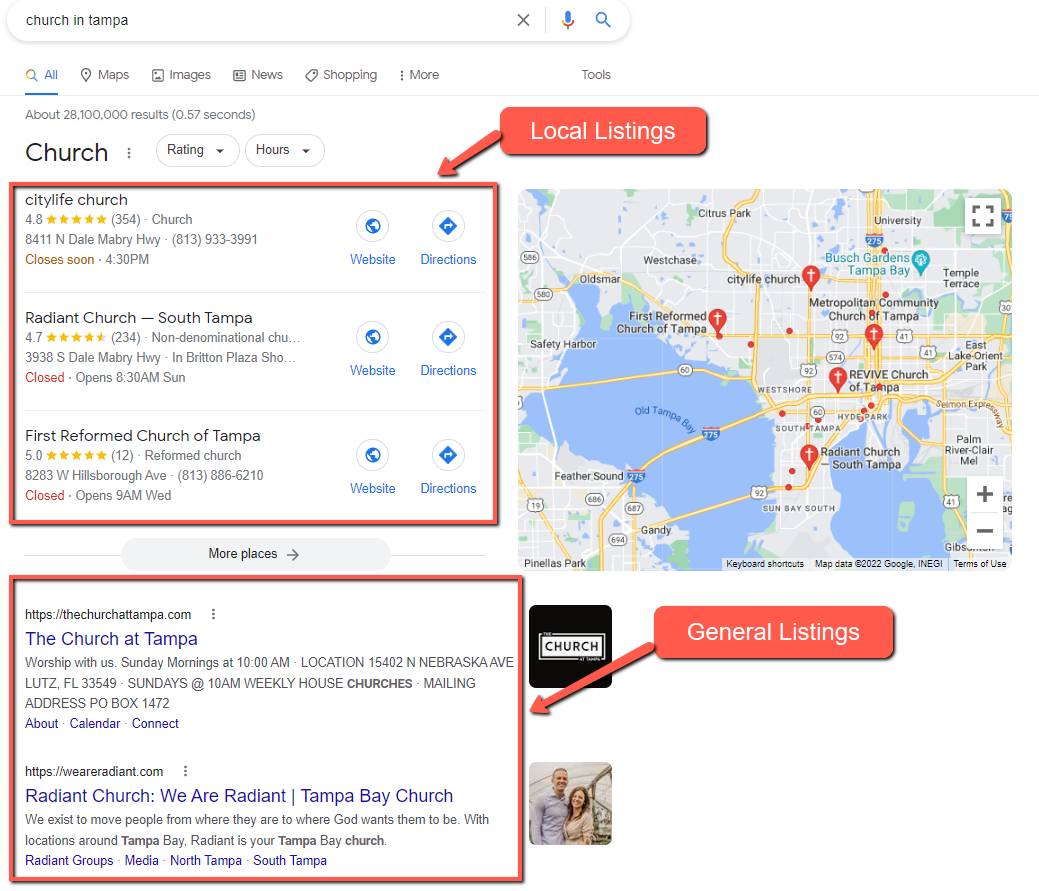Open the map Terms of Use link
This screenshot has width=1039, height=891.
tap(979, 564)
